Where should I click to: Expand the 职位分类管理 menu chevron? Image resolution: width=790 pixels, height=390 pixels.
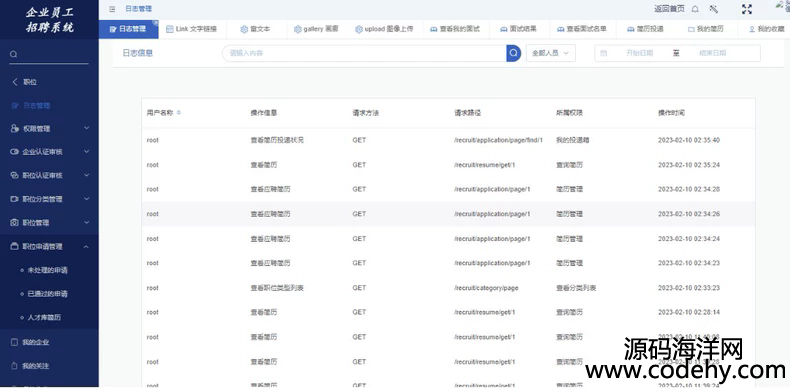point(86,199)
